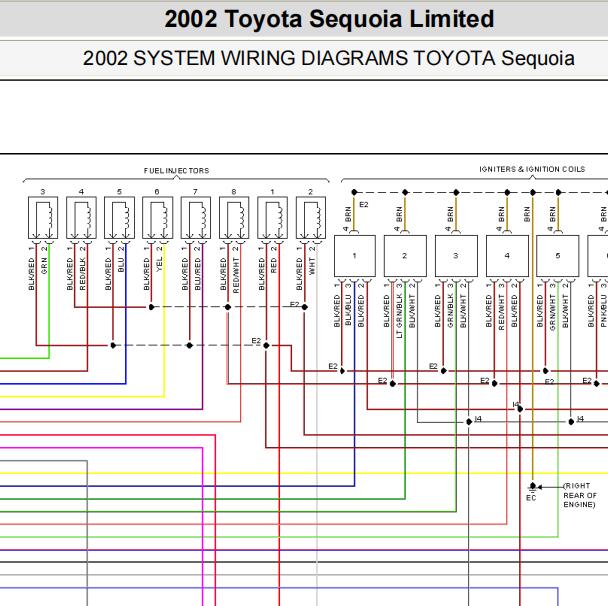Click the "RED/BLK" wire label under injector 4
The height and width of the screenshot is (606, 608).
click(x=83, y=274)
